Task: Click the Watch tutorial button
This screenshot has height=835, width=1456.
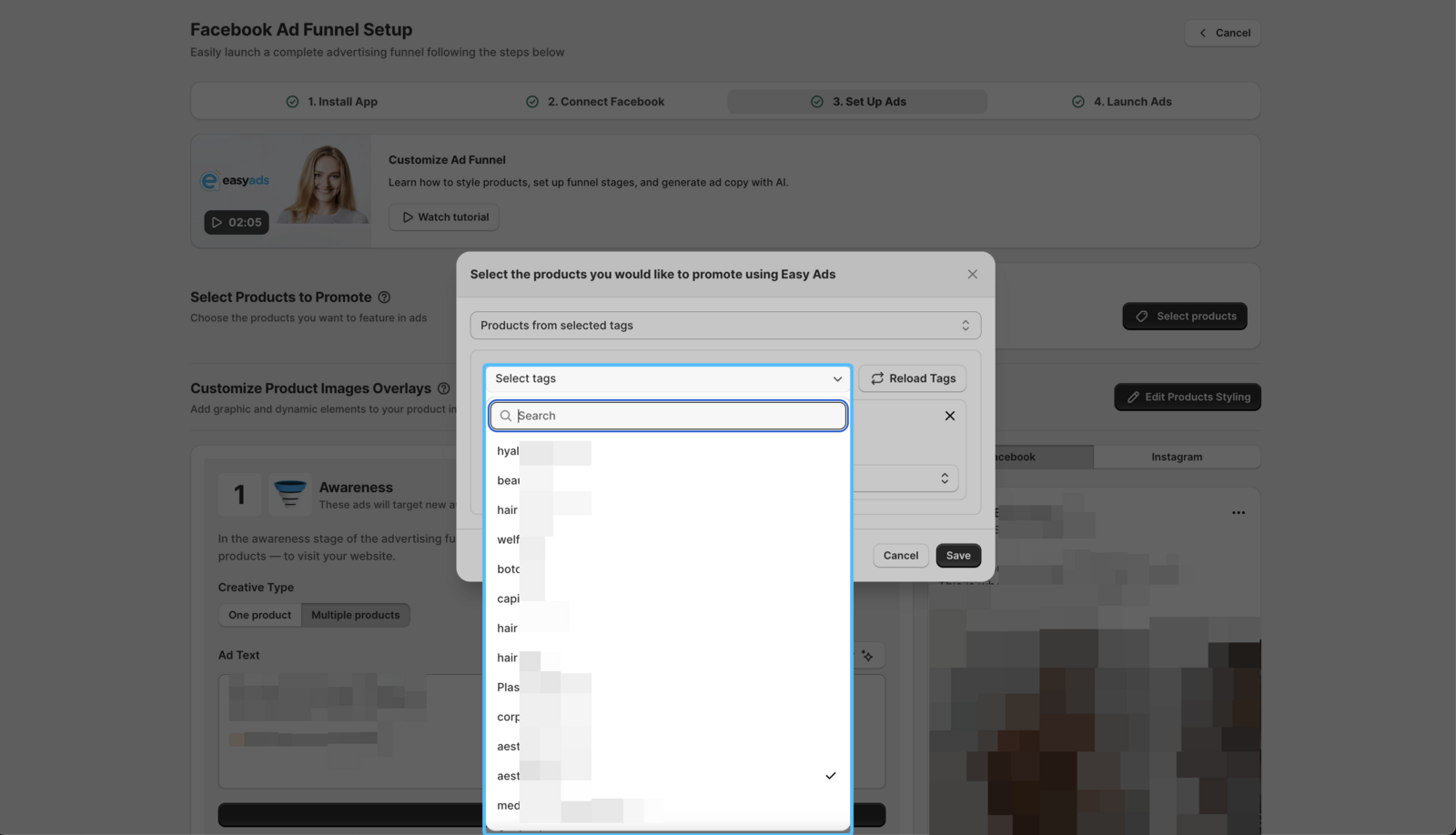Action: tap(443, 216)
